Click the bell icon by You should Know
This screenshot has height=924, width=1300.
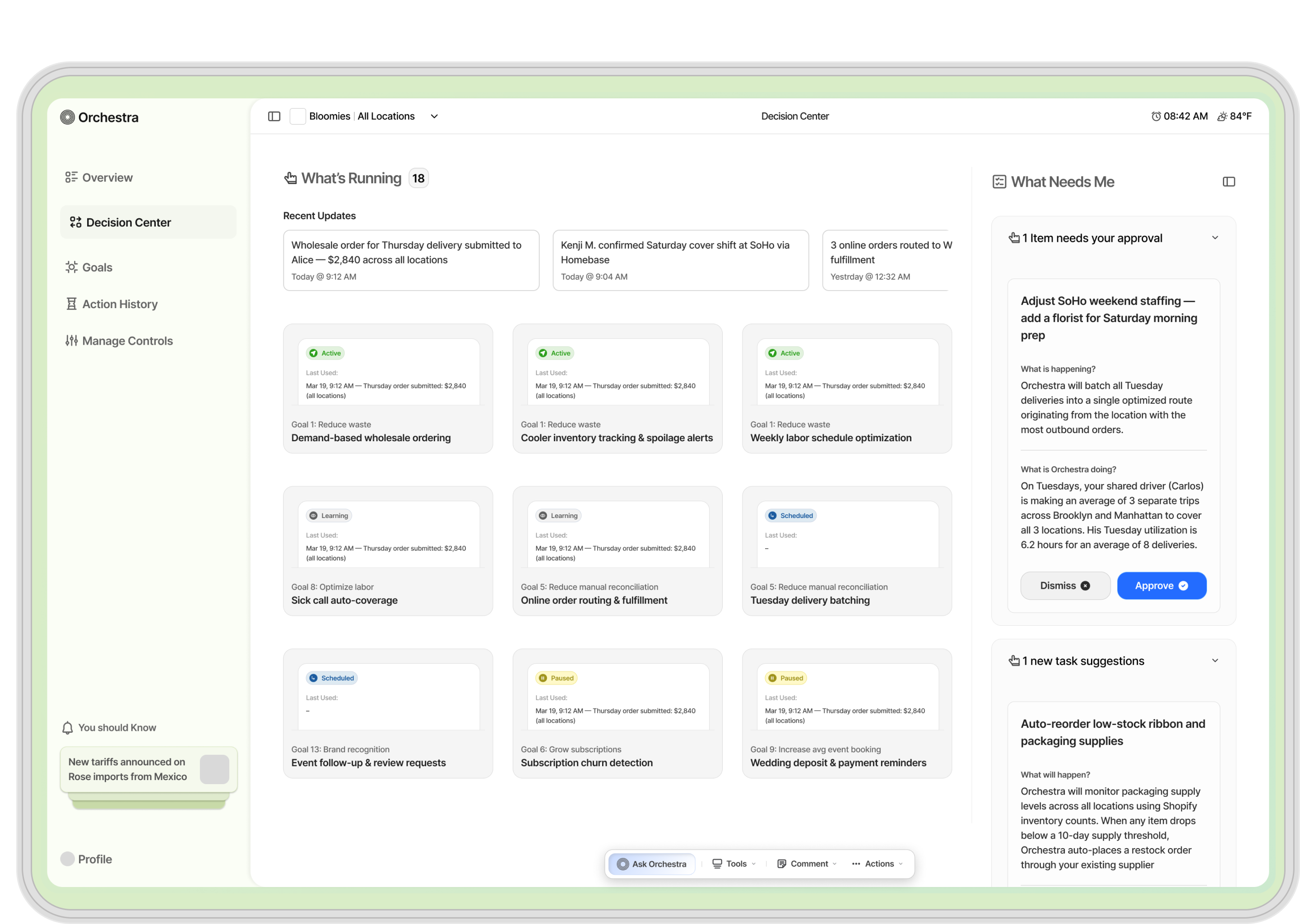point(67,728)
